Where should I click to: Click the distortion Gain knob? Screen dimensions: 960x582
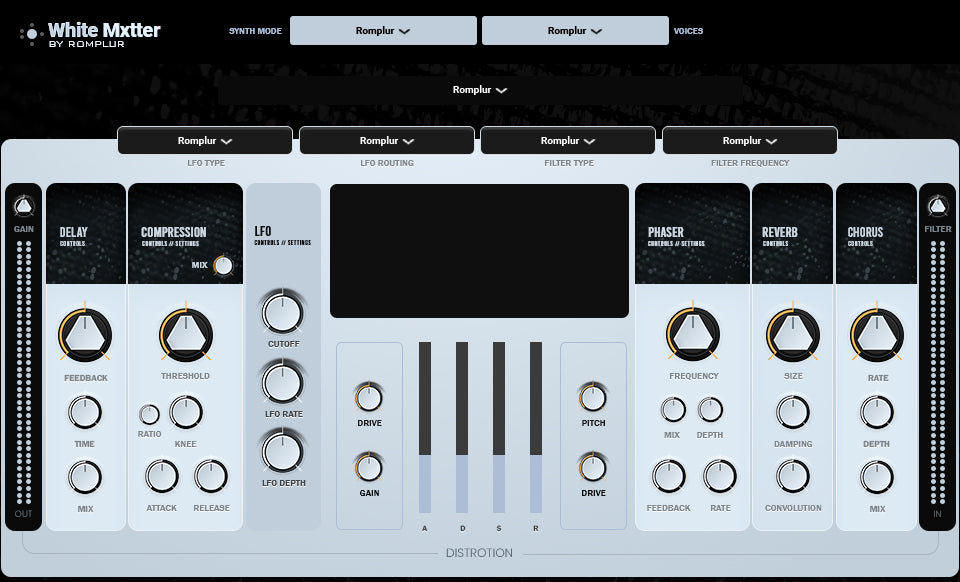click(x=369, y=468)
